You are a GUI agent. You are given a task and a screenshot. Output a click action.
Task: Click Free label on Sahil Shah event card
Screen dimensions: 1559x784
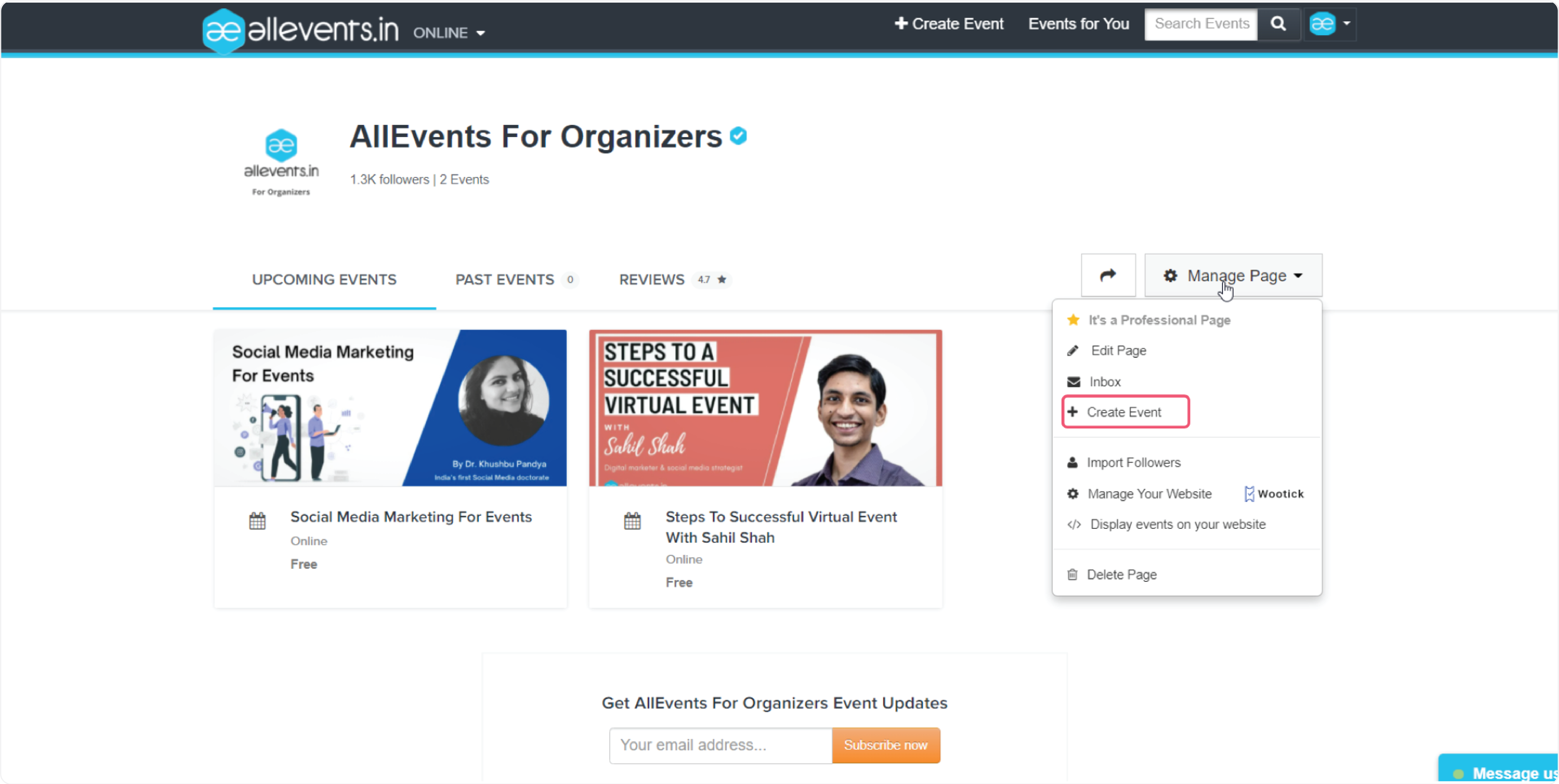(679, 583)
